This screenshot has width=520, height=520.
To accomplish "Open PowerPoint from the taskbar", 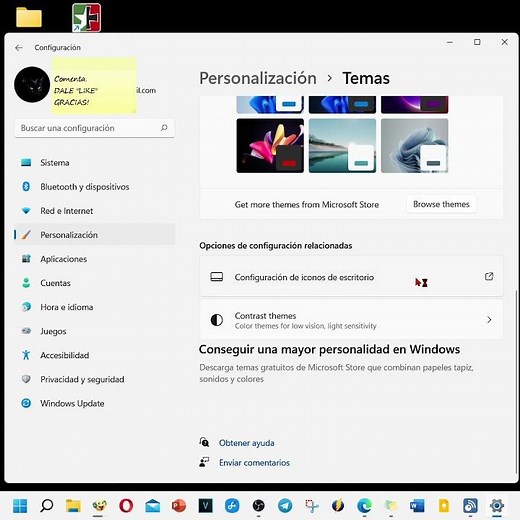I will (x=179, y=506).
